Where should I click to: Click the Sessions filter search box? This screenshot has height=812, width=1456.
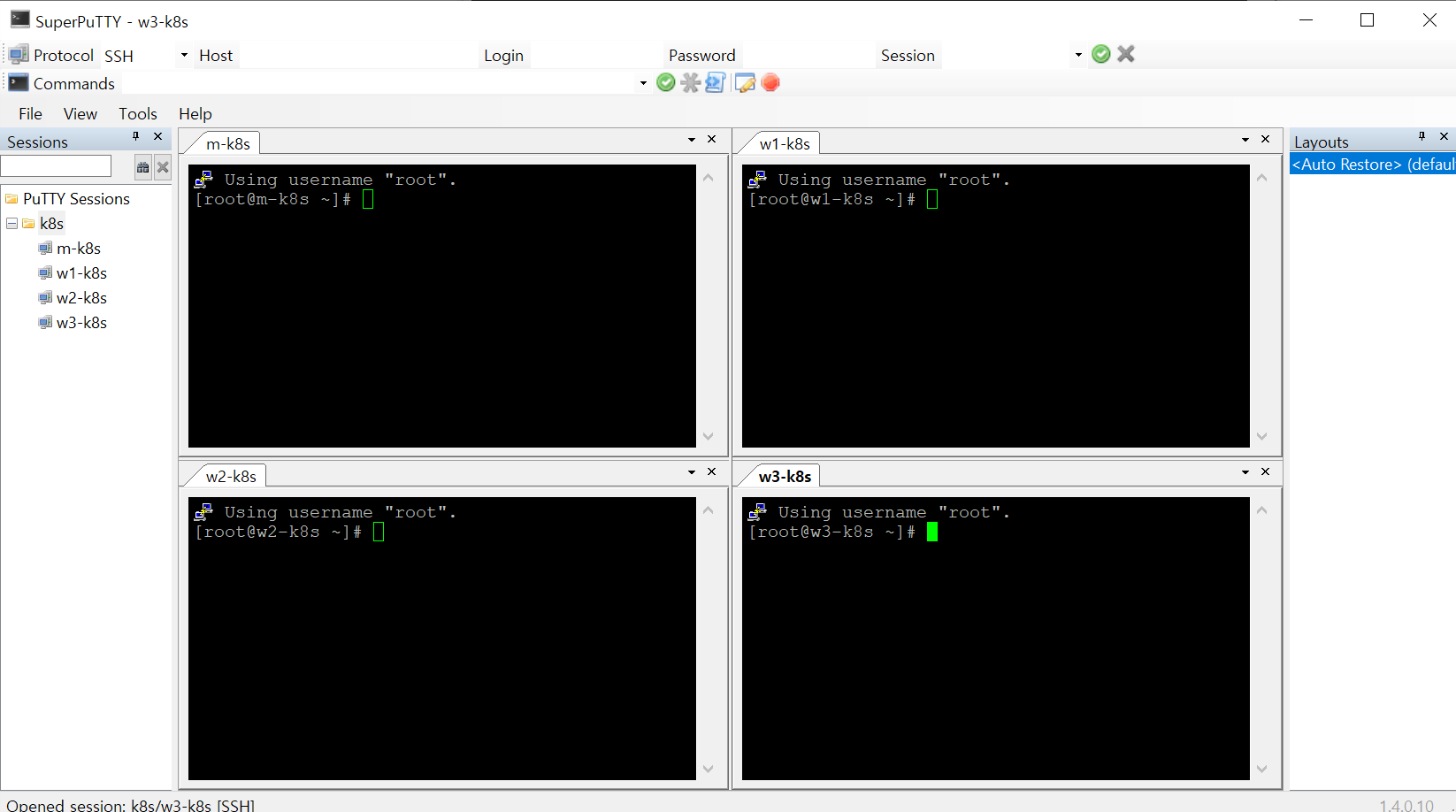click(56, 166)
